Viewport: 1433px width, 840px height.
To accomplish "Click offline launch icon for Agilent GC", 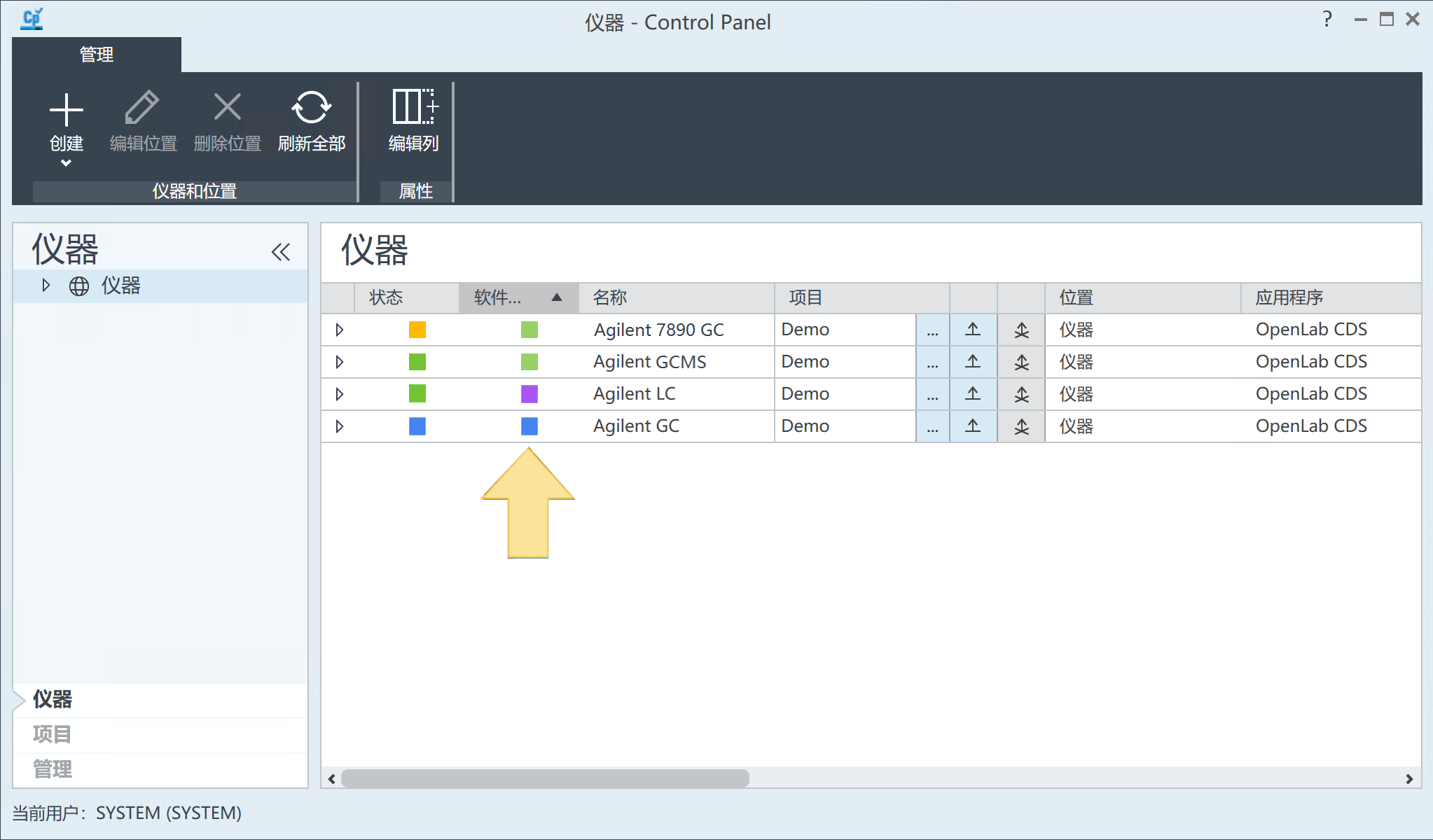I will tap(1022, 426).
